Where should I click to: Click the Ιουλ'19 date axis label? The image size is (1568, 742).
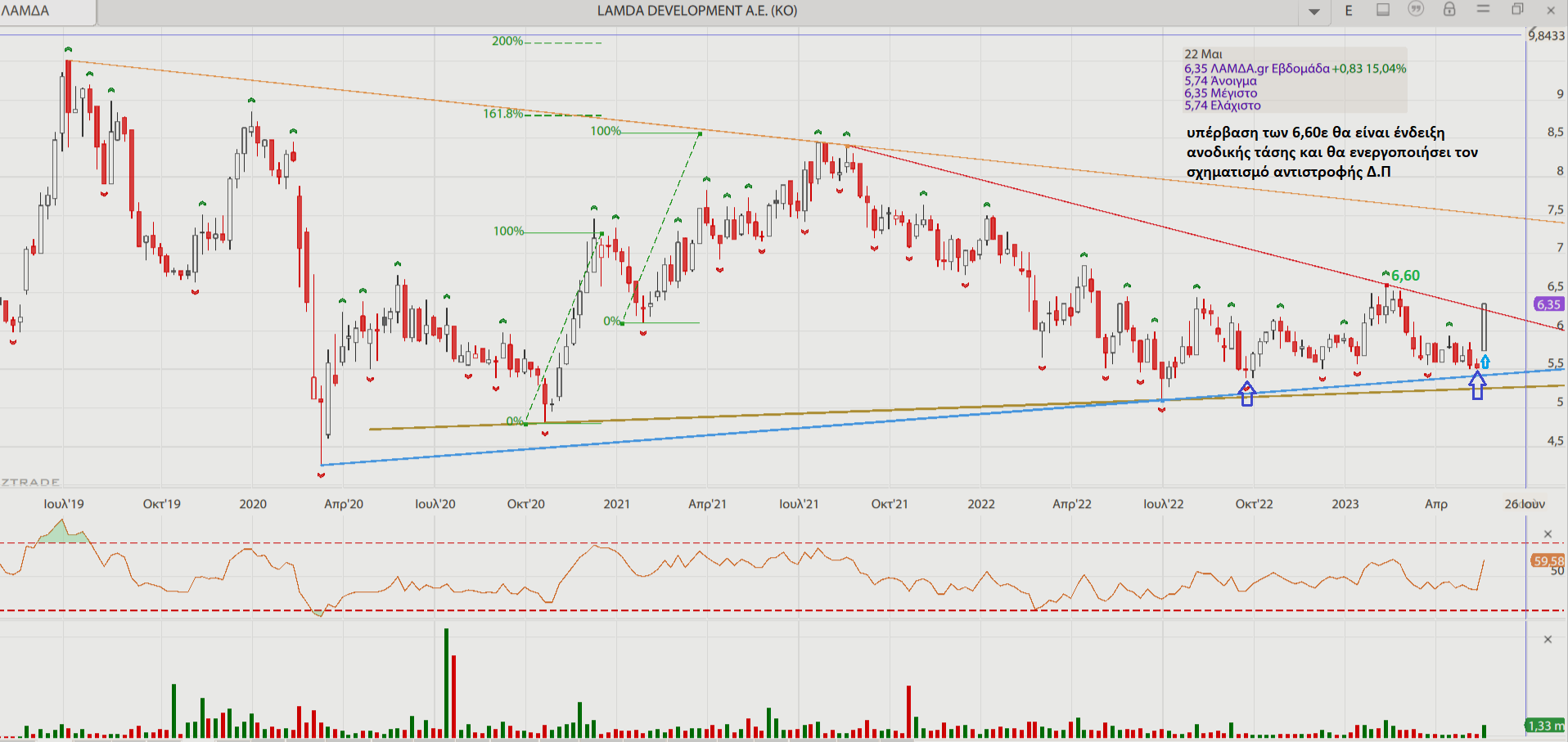64,504
